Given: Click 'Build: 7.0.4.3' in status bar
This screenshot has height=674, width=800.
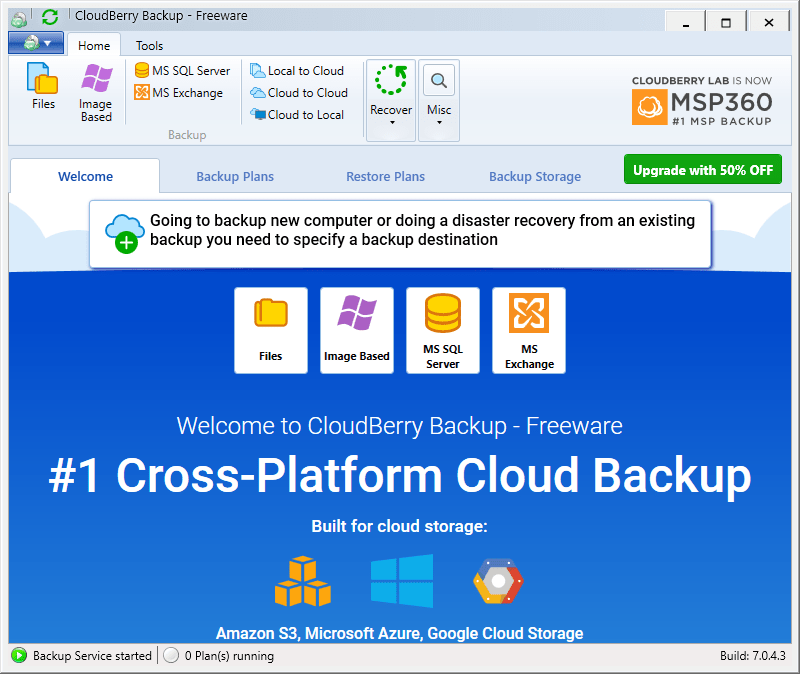Looking at the screenshot, I should coord(753,656).
